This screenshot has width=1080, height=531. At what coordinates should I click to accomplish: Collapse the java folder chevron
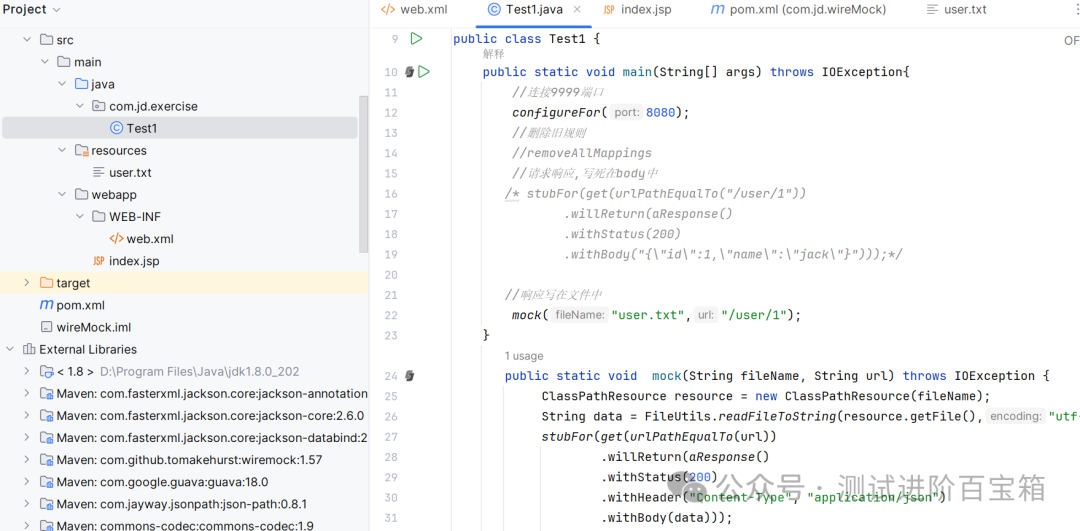(x=62, y=84)
